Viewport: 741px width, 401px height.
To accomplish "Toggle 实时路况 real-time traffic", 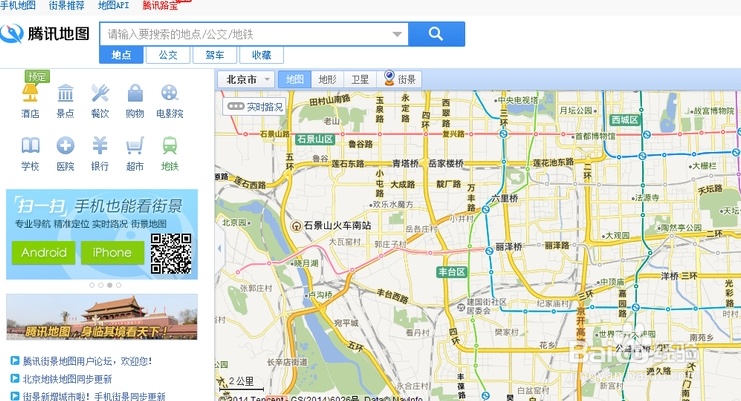I will 254,107.
